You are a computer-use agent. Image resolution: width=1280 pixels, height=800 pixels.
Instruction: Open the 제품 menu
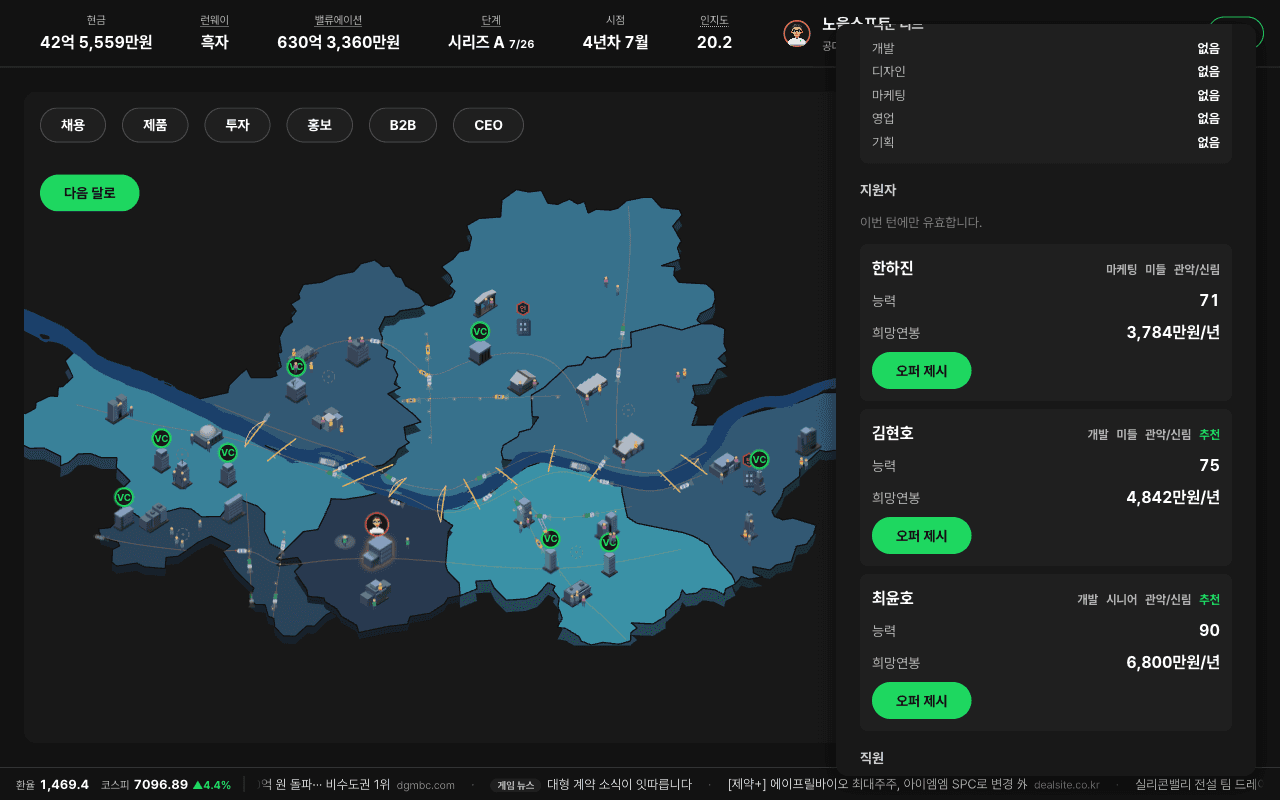coord(155,125)
